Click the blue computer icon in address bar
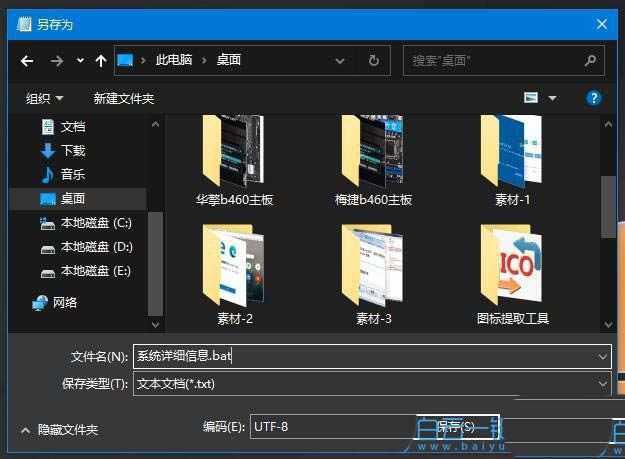Viewport: 625px width, 459px height. [125, 60]
